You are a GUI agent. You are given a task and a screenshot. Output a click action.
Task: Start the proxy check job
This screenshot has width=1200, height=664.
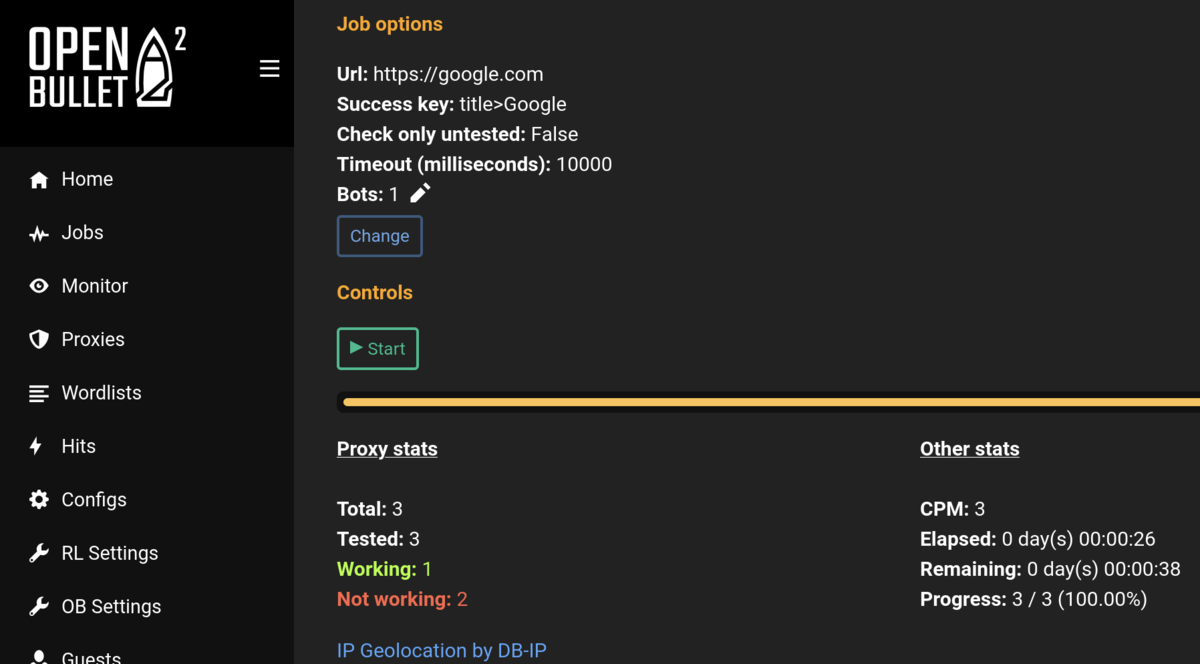tap(378, 349)
